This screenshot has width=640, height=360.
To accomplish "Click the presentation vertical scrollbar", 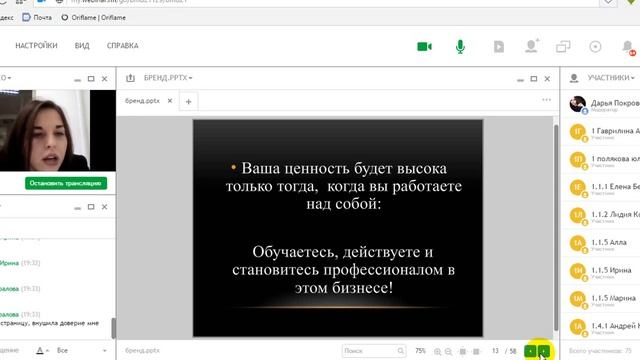I will pos(556,228).
